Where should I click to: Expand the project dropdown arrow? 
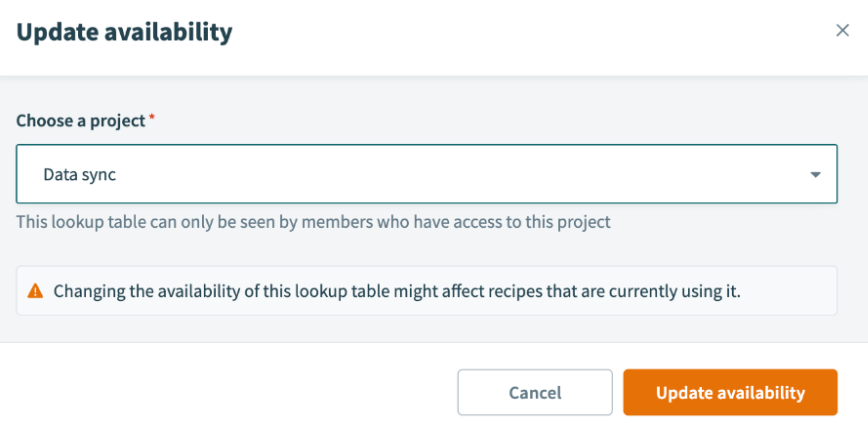pyautogui.click(x=815, y=175)
